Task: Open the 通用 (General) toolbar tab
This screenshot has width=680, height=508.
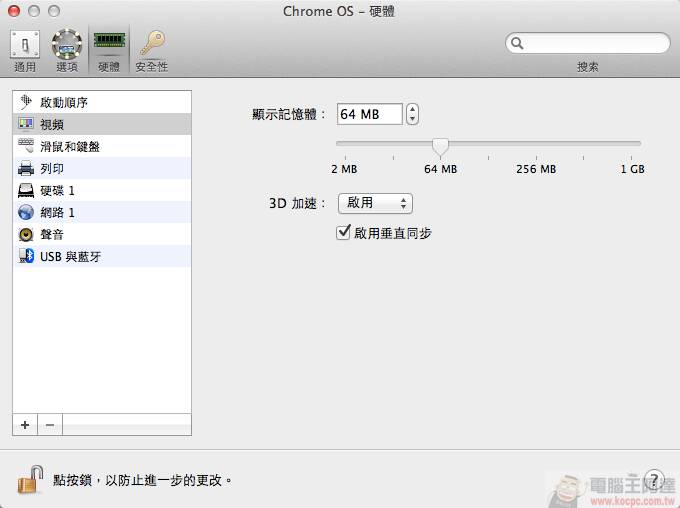Action: pos(25,51)
